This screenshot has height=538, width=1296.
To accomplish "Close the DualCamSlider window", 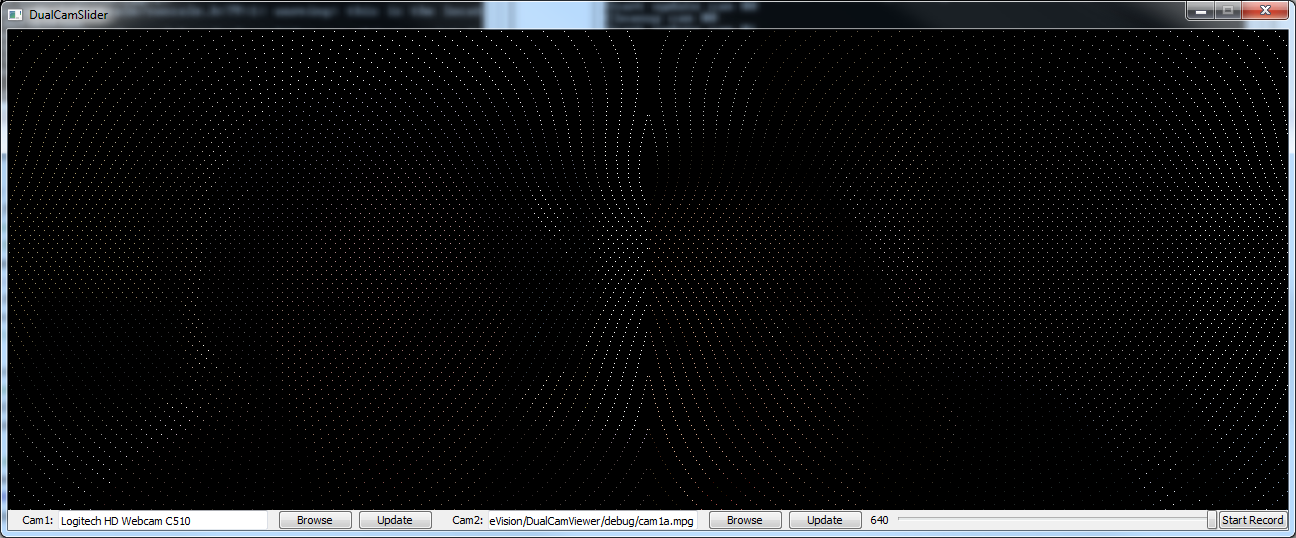I will 1265,10.
